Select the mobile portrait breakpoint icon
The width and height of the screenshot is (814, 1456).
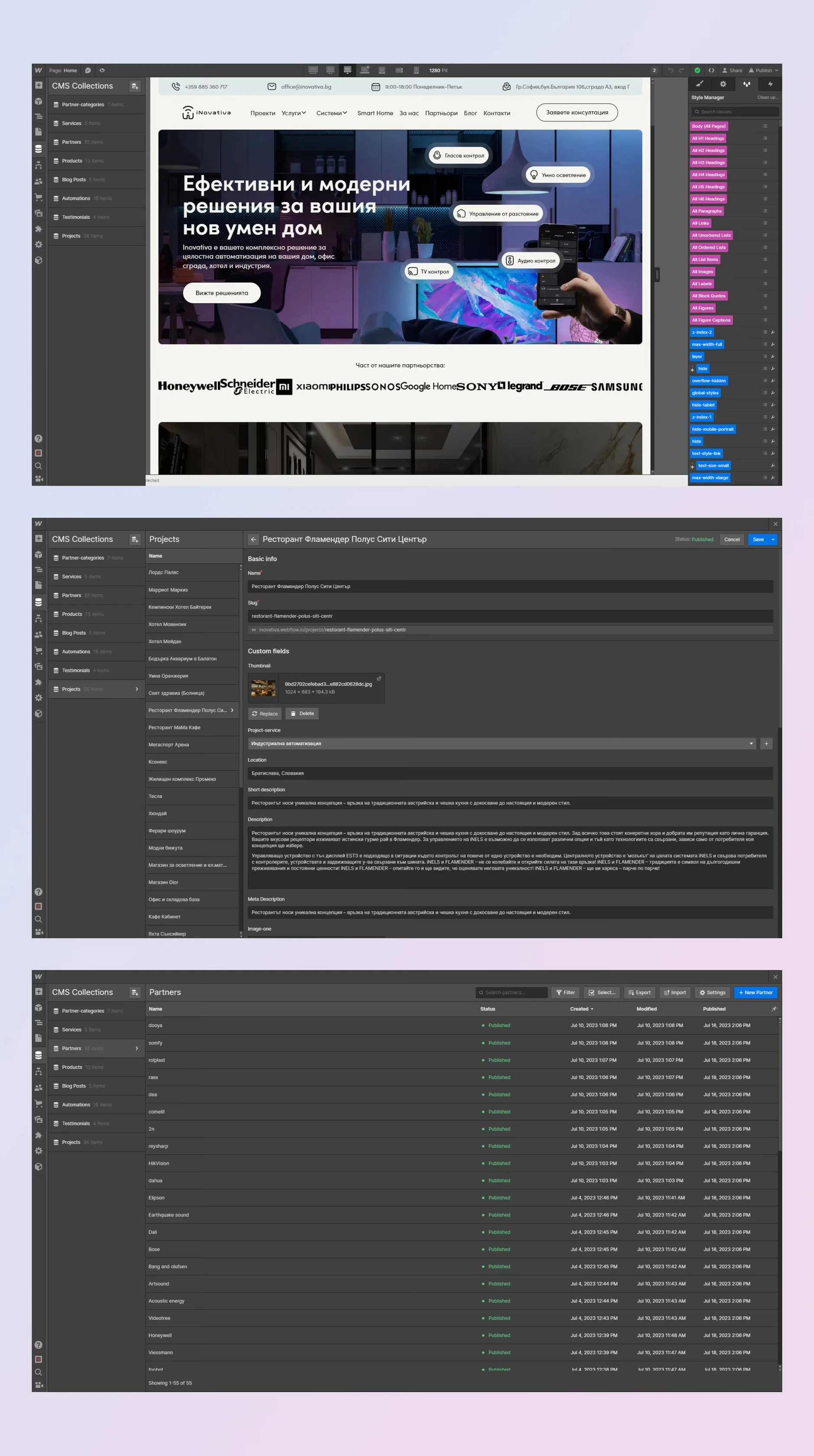(x=416, y=71)
